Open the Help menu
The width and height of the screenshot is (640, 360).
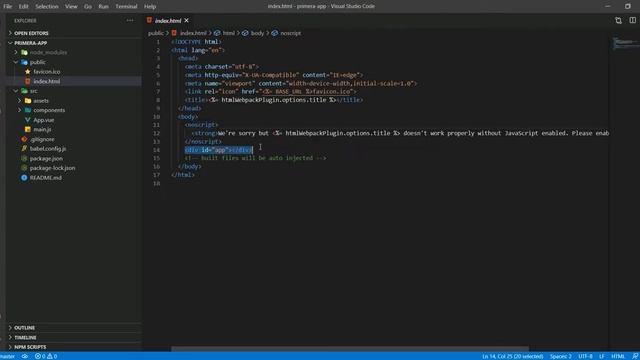150,7
